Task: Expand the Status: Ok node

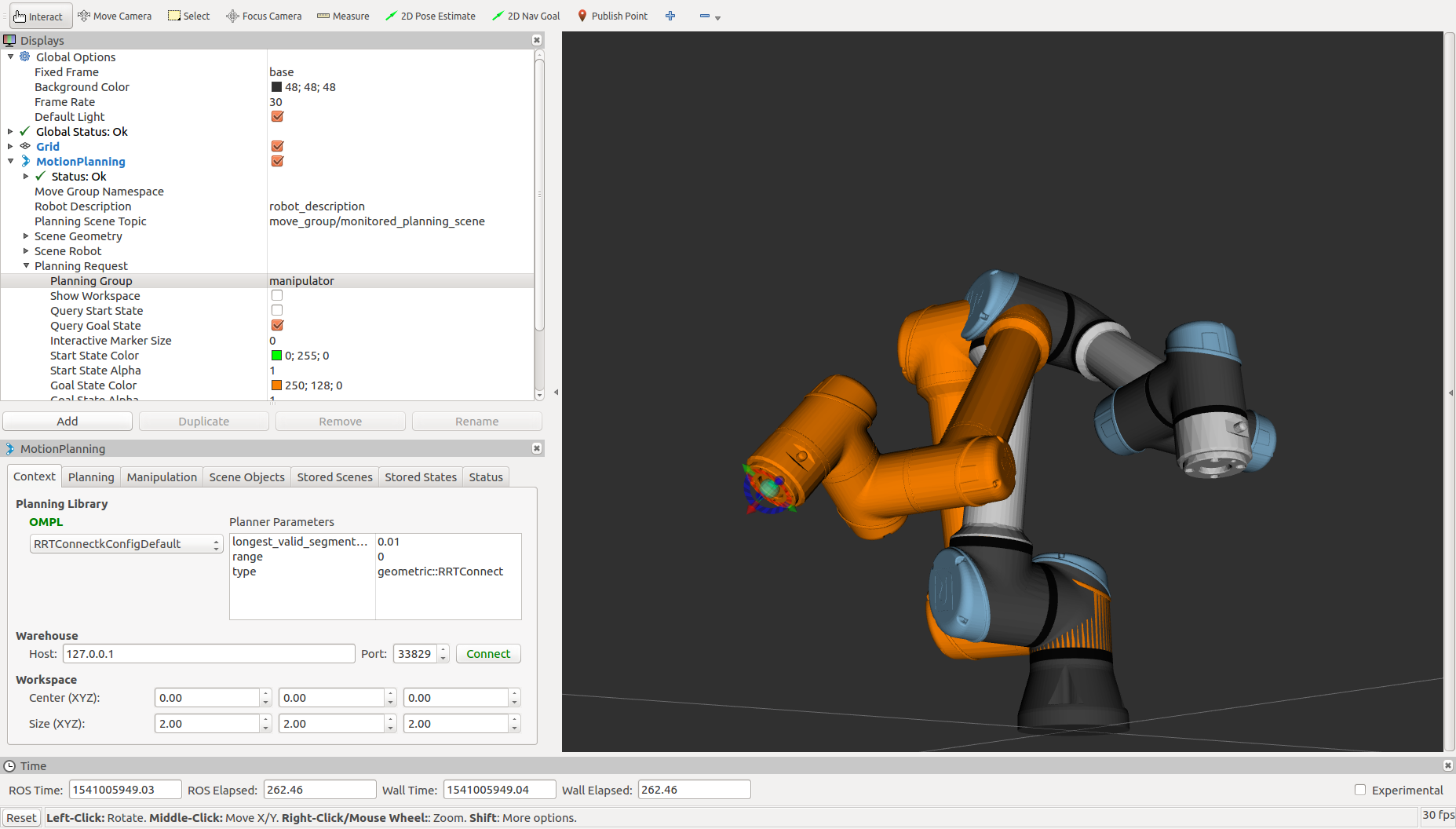Action: [26, 176]
